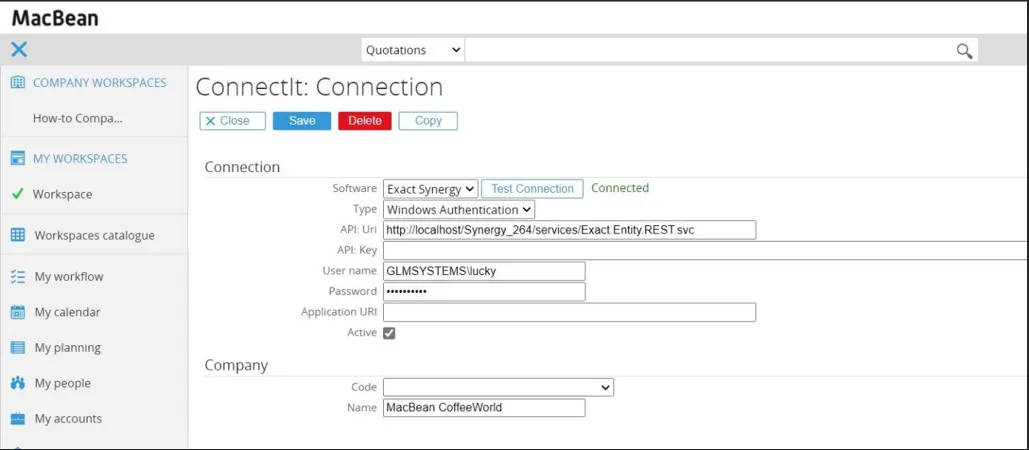Click the My people icon

17,383
